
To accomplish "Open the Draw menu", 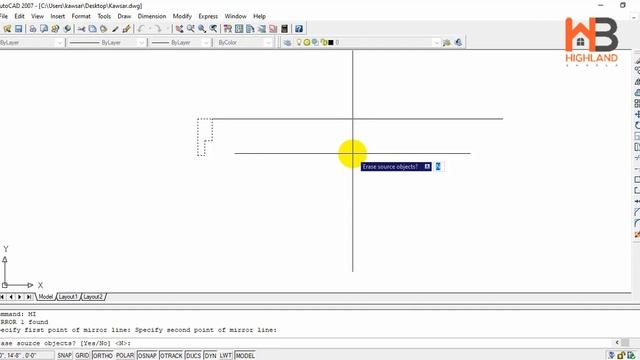I will [124, 16].
